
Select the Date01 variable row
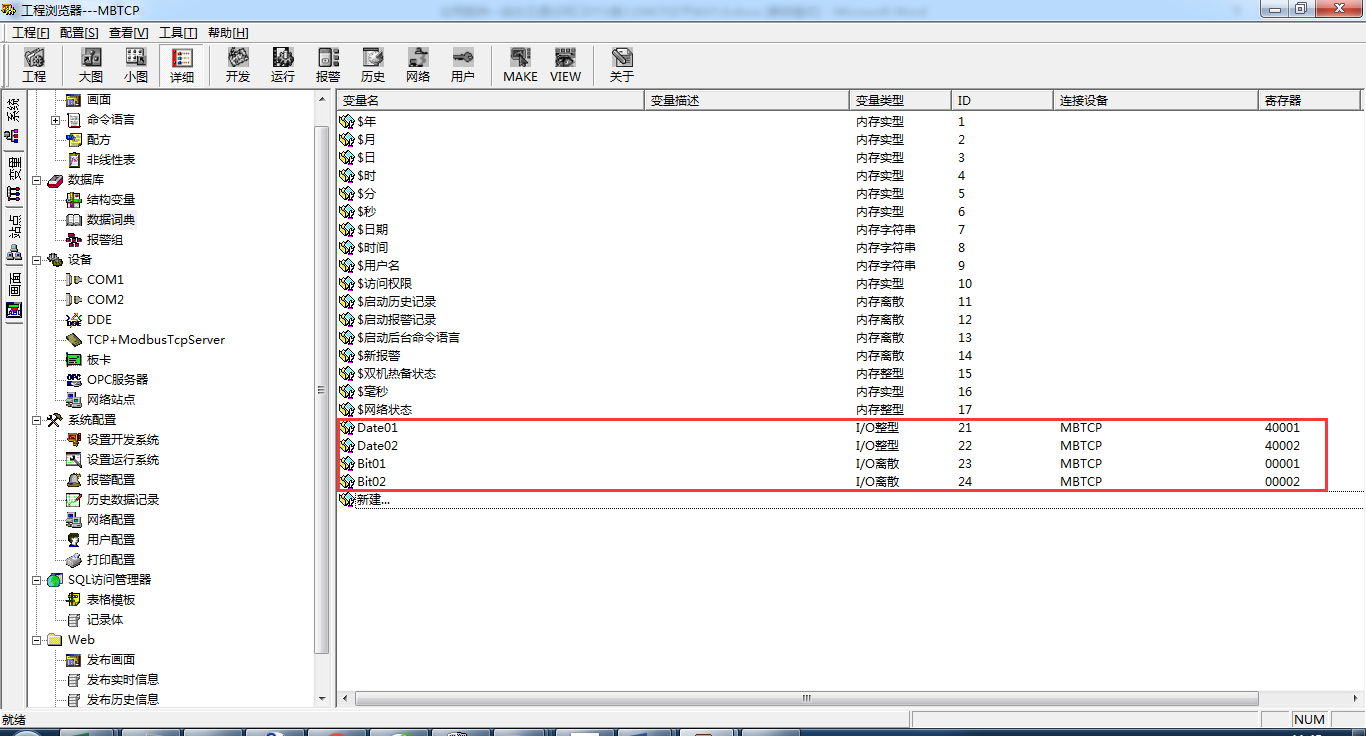click(377, 428)
